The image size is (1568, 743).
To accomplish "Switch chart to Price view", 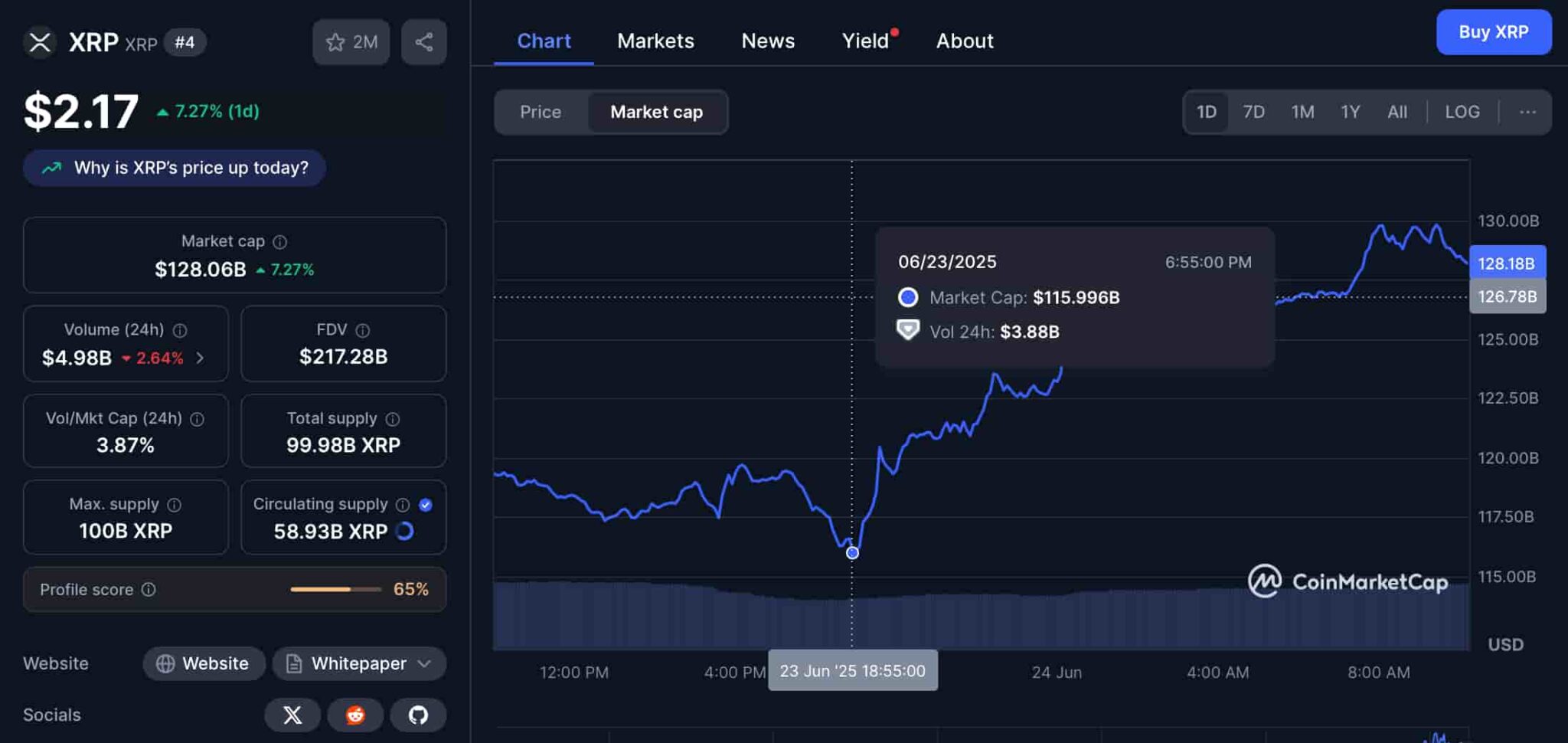I will (x=541, y=112).
